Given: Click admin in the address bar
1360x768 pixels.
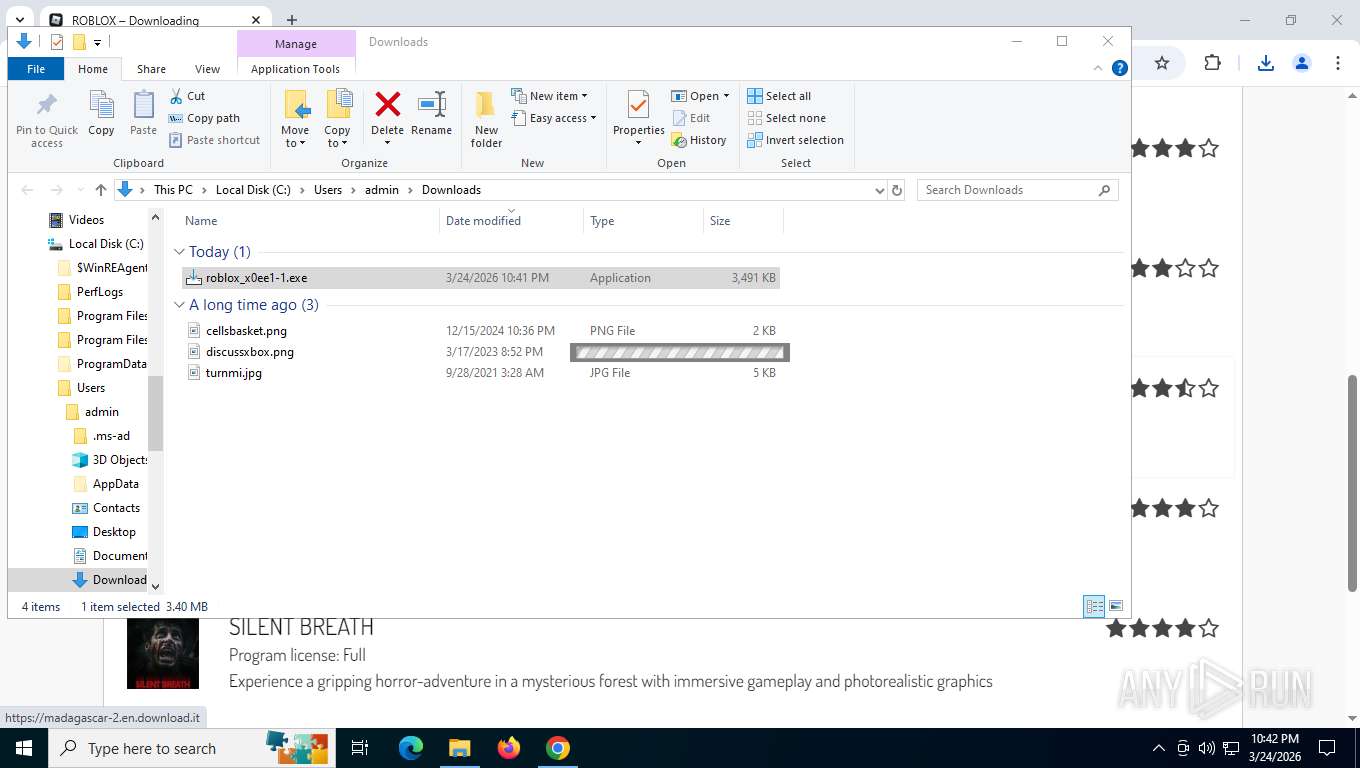Looking at the screenshot, I should coord(382,190).
